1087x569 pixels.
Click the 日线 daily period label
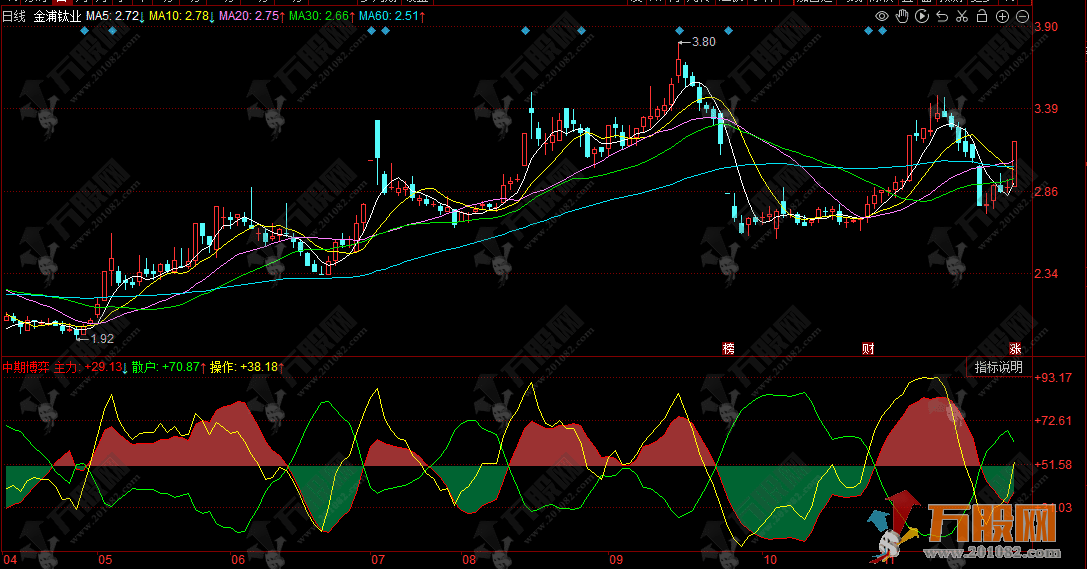[16, 17]
